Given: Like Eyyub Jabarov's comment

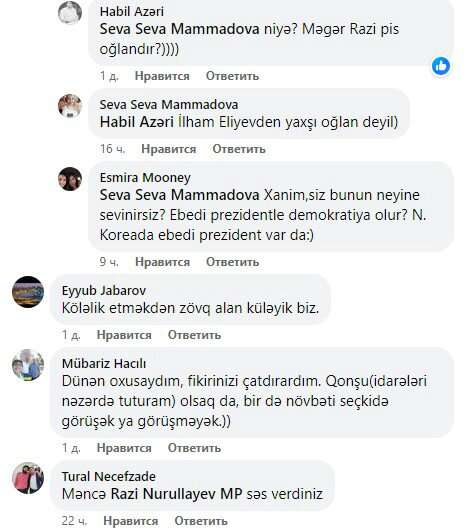Looking at the screenshot, I should pyautogui.click(x=124, y=335).
